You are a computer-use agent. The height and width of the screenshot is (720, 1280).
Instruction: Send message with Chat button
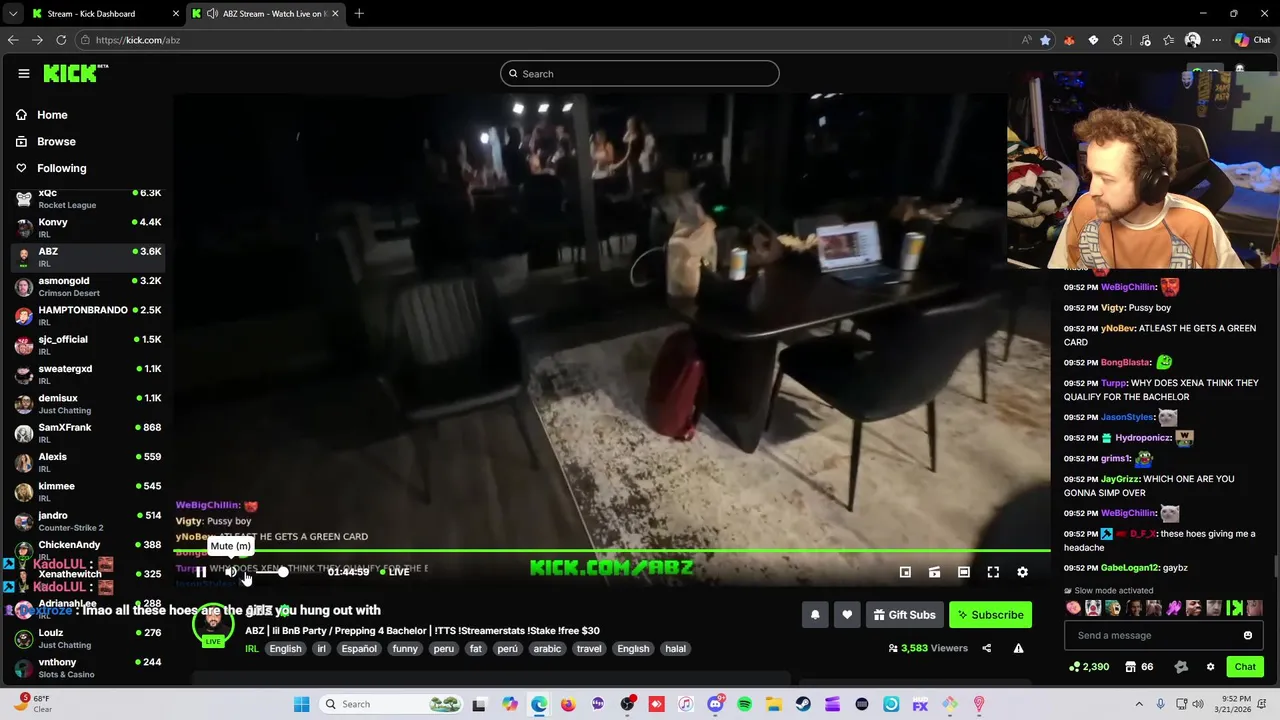(1245, 667)
